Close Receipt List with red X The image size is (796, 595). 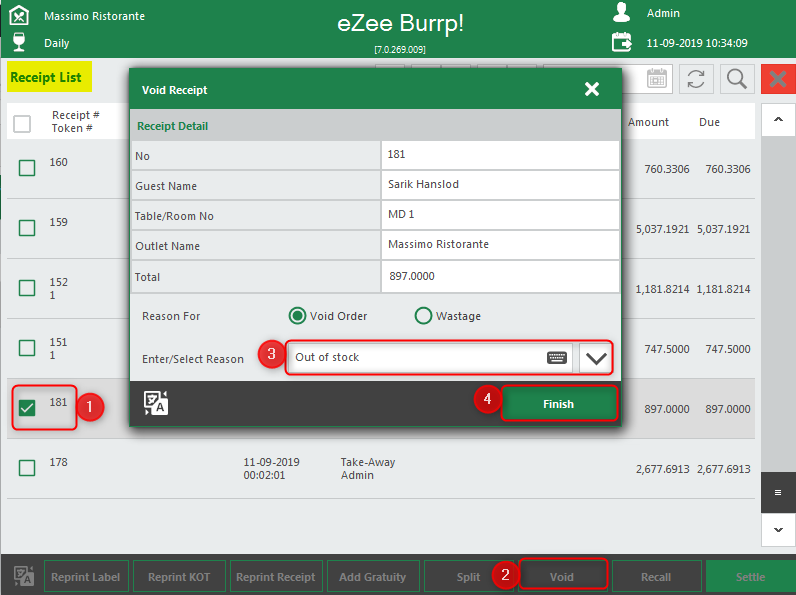point(778,79)
